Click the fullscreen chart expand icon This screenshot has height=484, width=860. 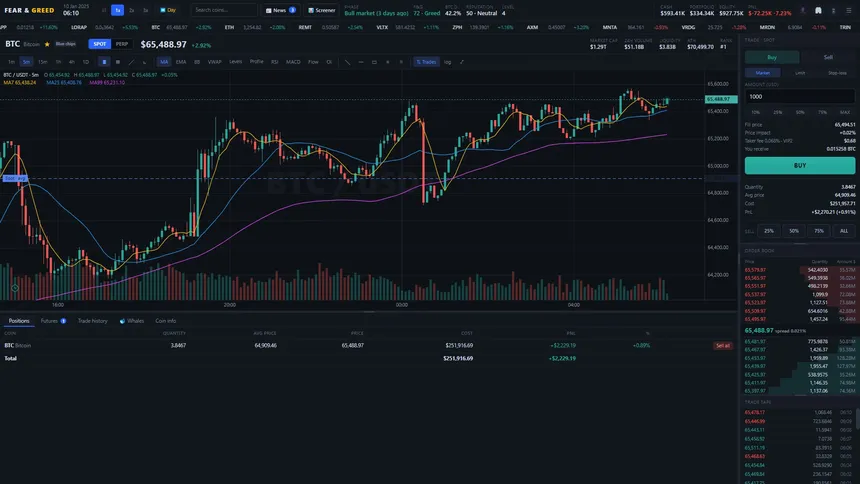click(x=462, y=62)
